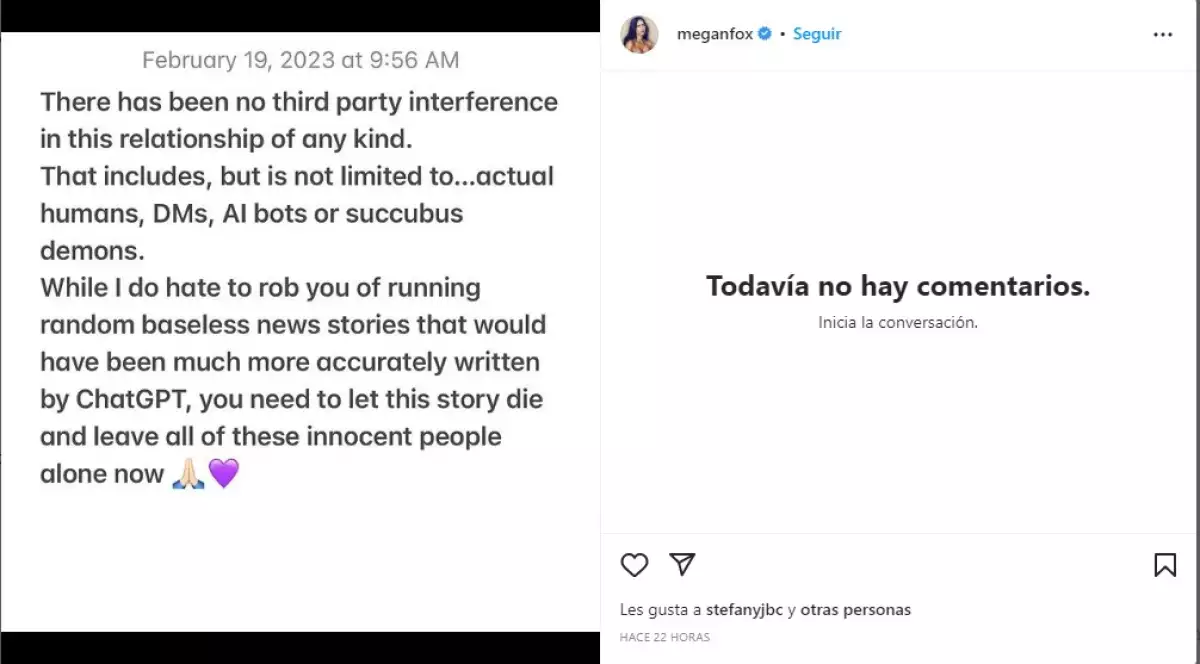Click the blue verified badge
1200x664 pixels.
[765, 34]
